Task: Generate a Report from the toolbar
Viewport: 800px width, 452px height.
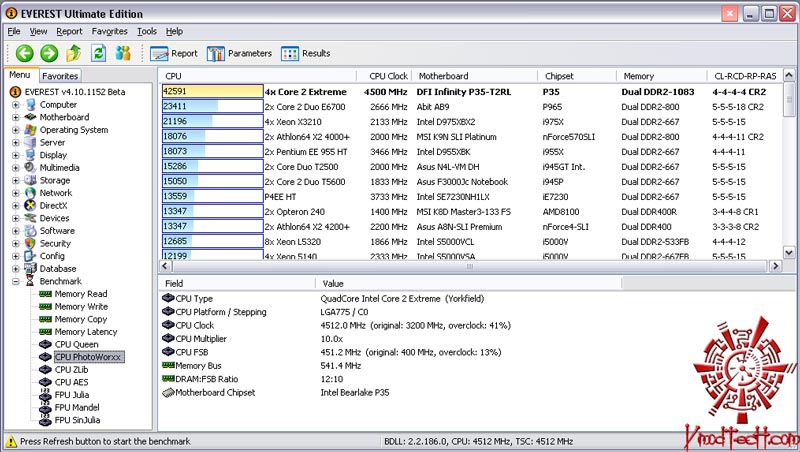Action: tap(174, 54)
